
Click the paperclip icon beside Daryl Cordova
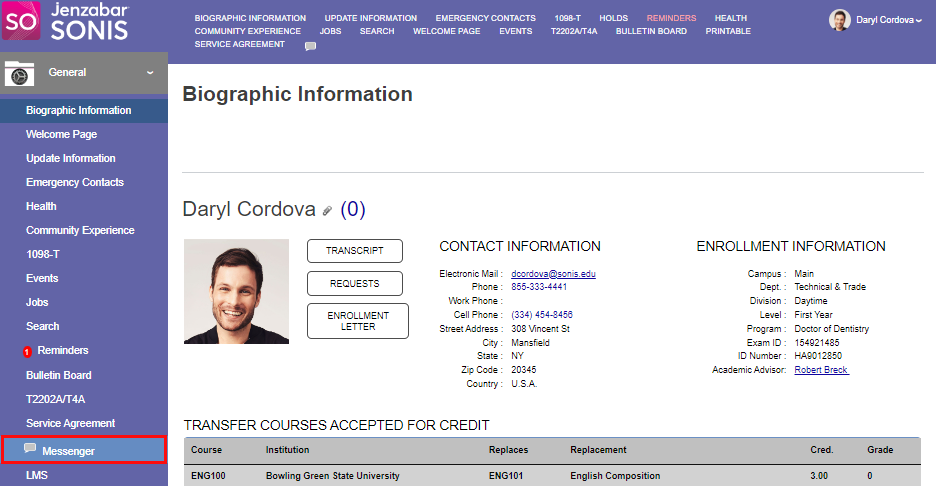(x=327, y=211)
